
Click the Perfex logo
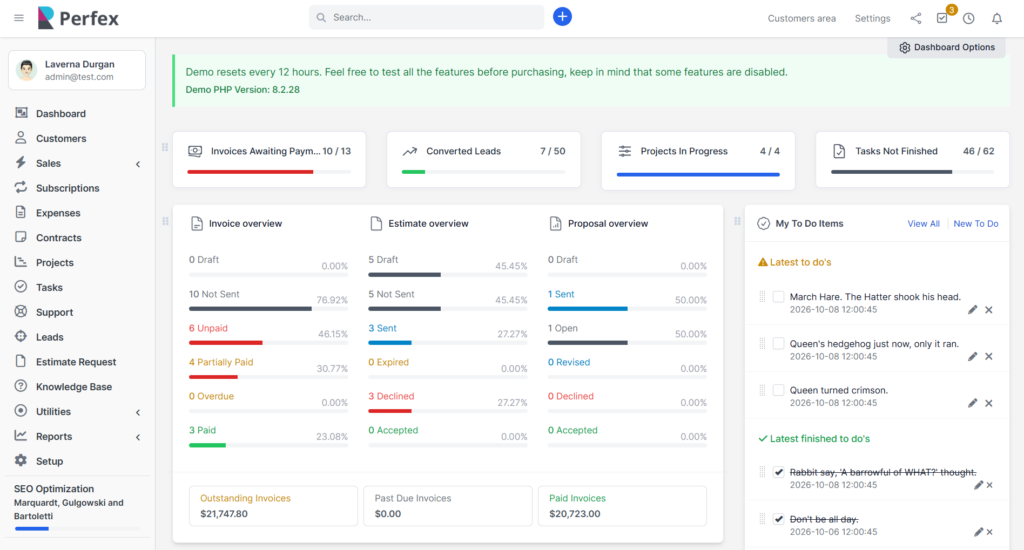tap(78, 18)
